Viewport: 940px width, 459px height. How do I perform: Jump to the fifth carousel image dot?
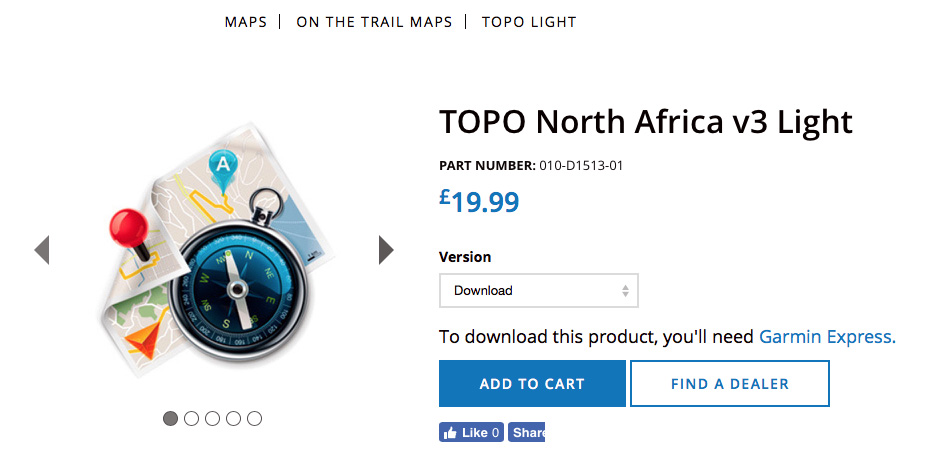(x=254, y=418)
